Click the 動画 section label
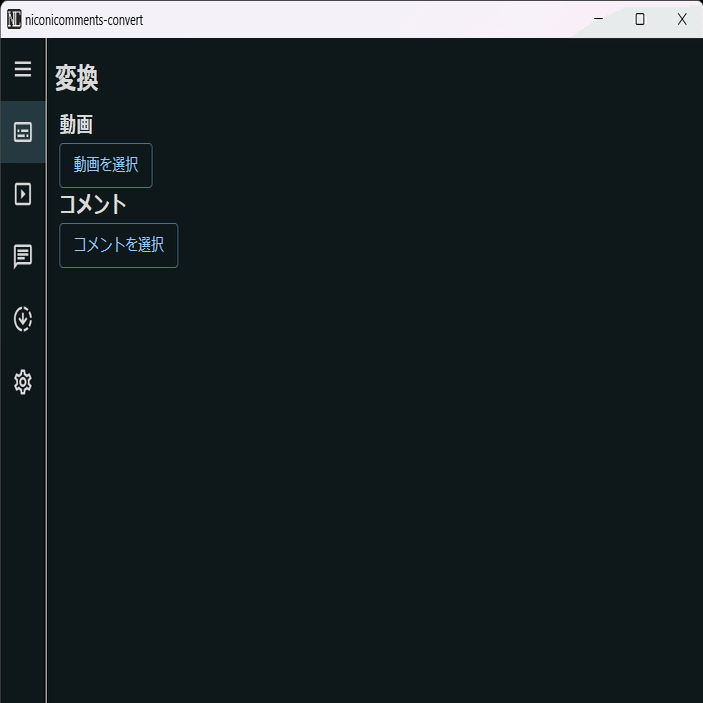 (76, 124)
